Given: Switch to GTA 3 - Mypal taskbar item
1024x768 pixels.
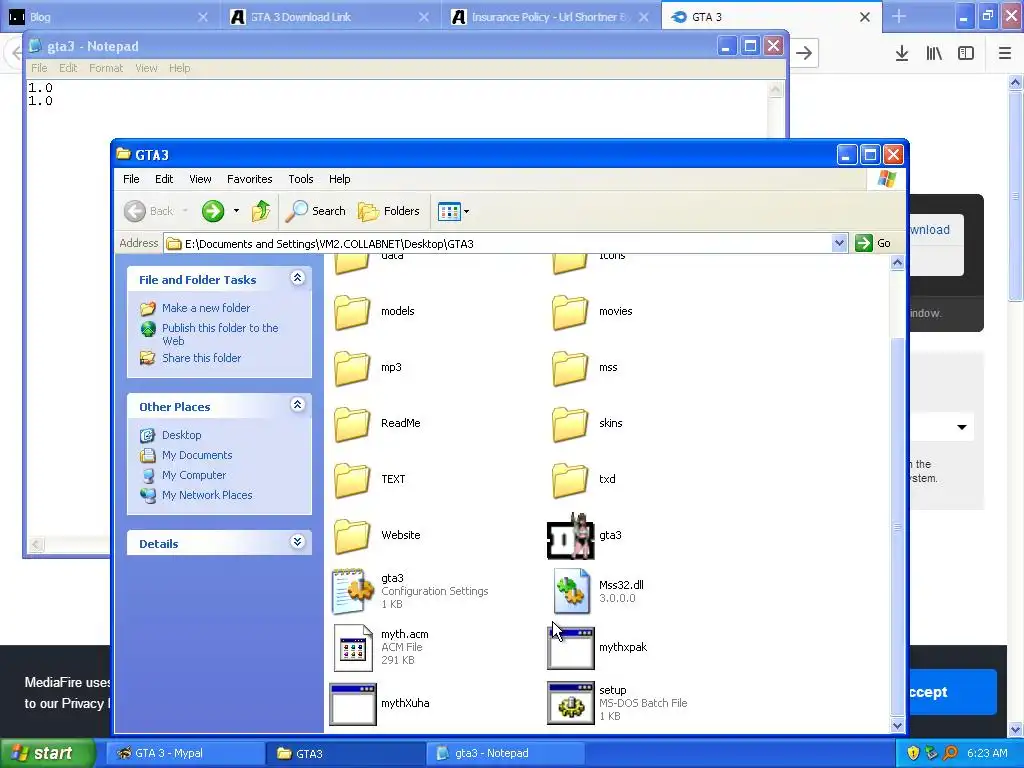Looking at the screenshot, I should point(185,753).
